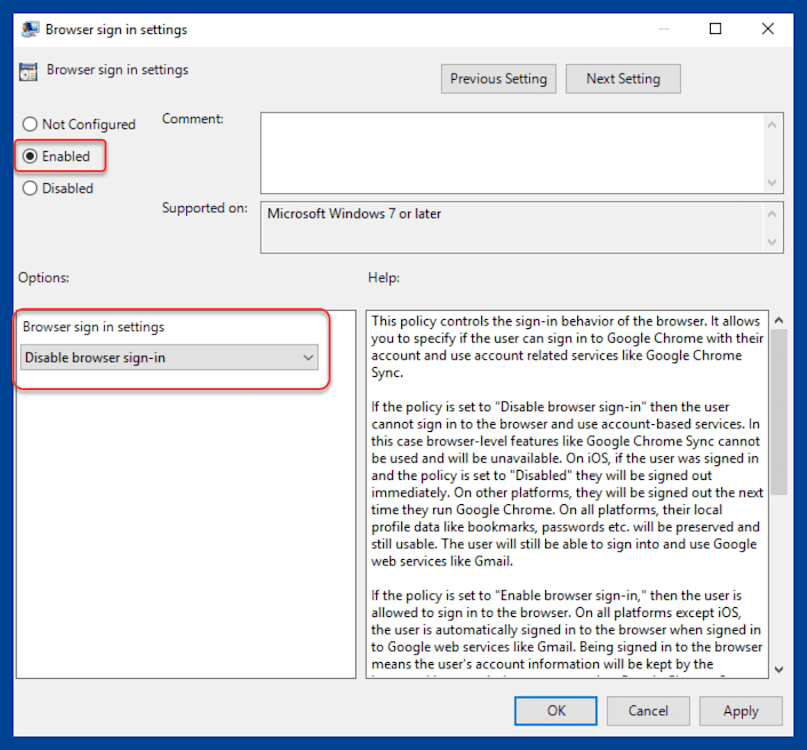Click the Supported on box scroll-down arrow
Image resolution: width=807 pixels, height=750 pixels.
(x=772, y=243)
